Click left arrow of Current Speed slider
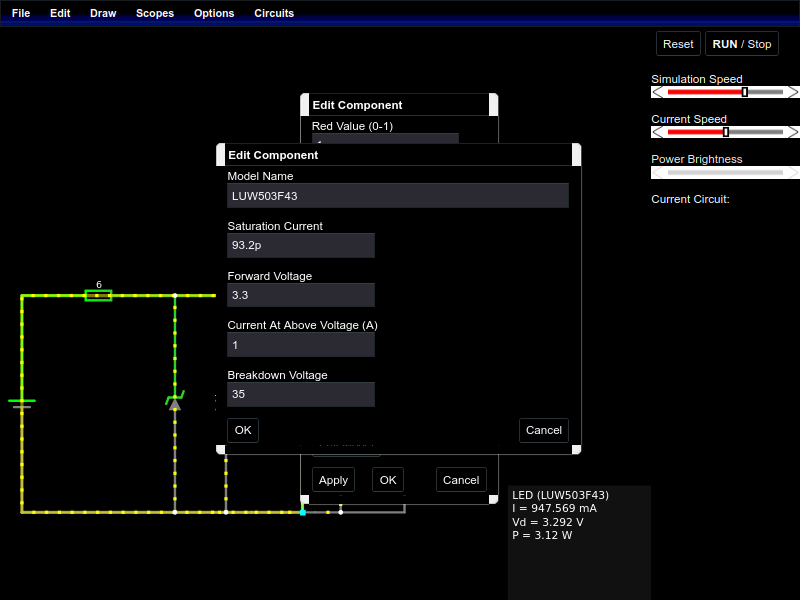This screenshot has height=600, width=800. click(657, 132)
